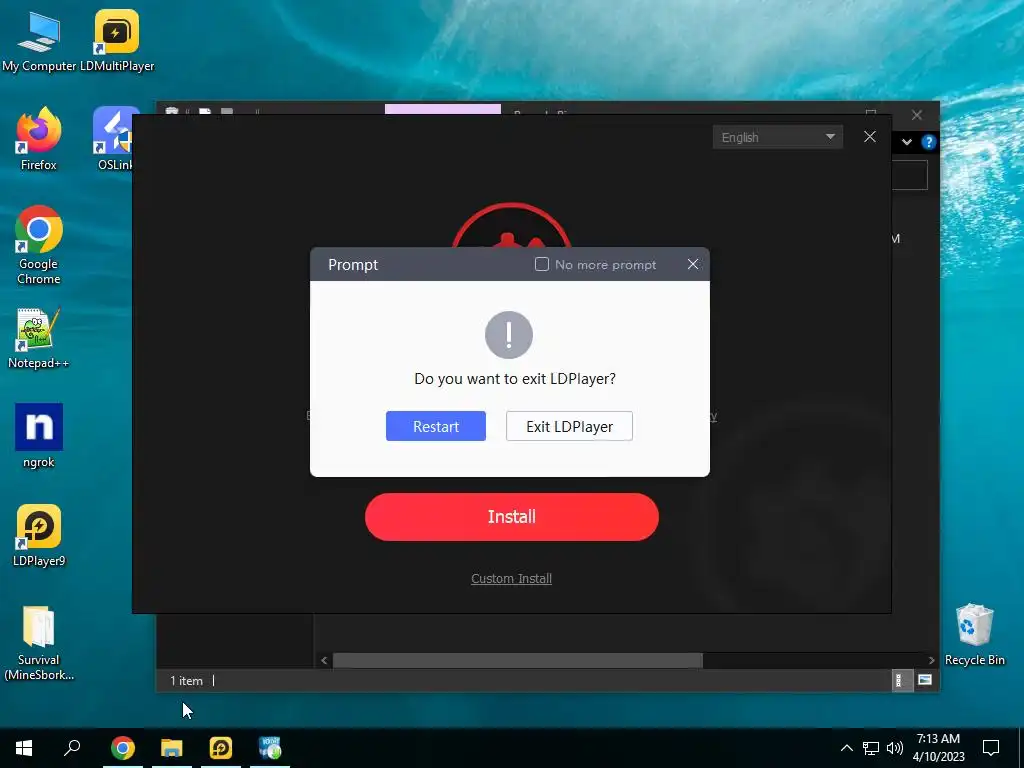Open the English language dropdown
The image size is (1024, 768).
[777, 137]
